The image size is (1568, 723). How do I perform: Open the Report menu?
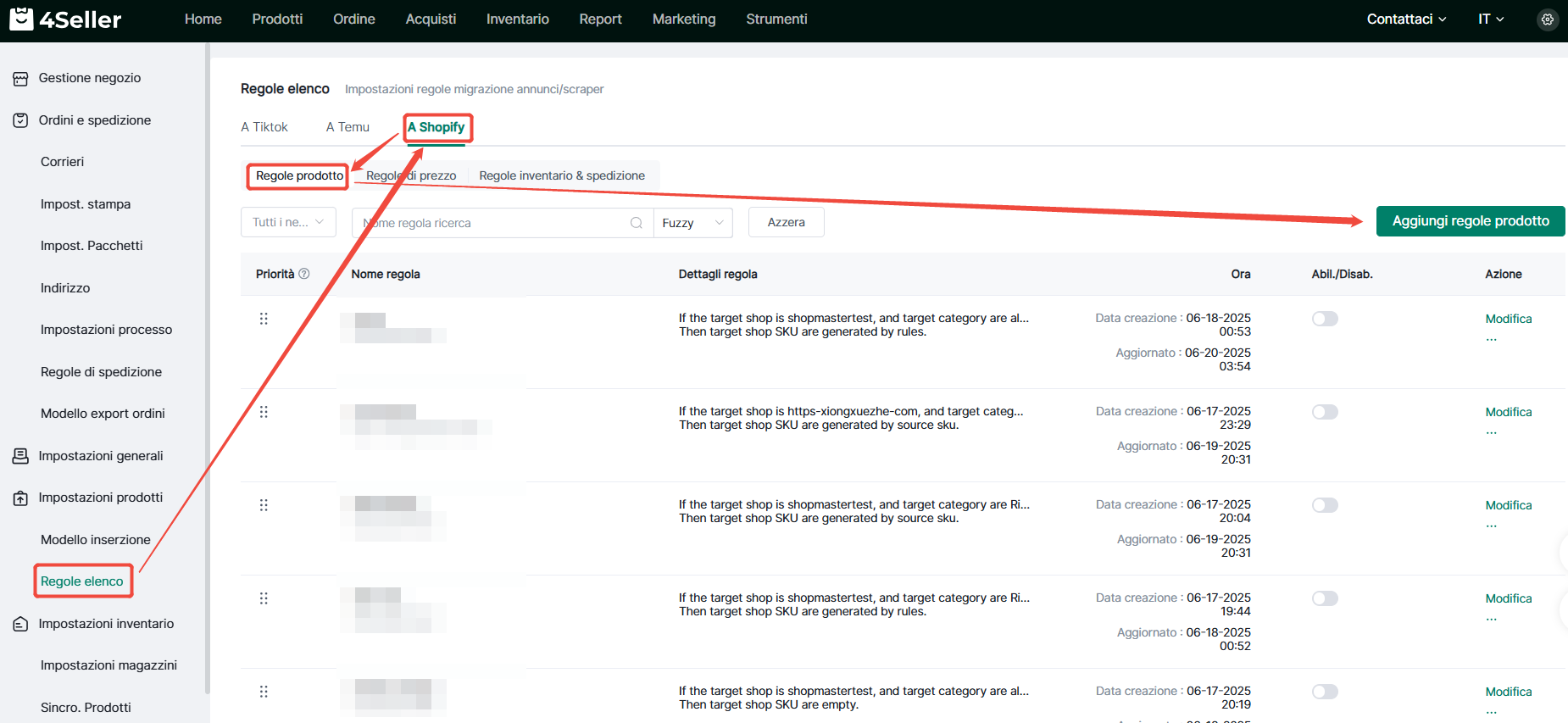[601, 19]
